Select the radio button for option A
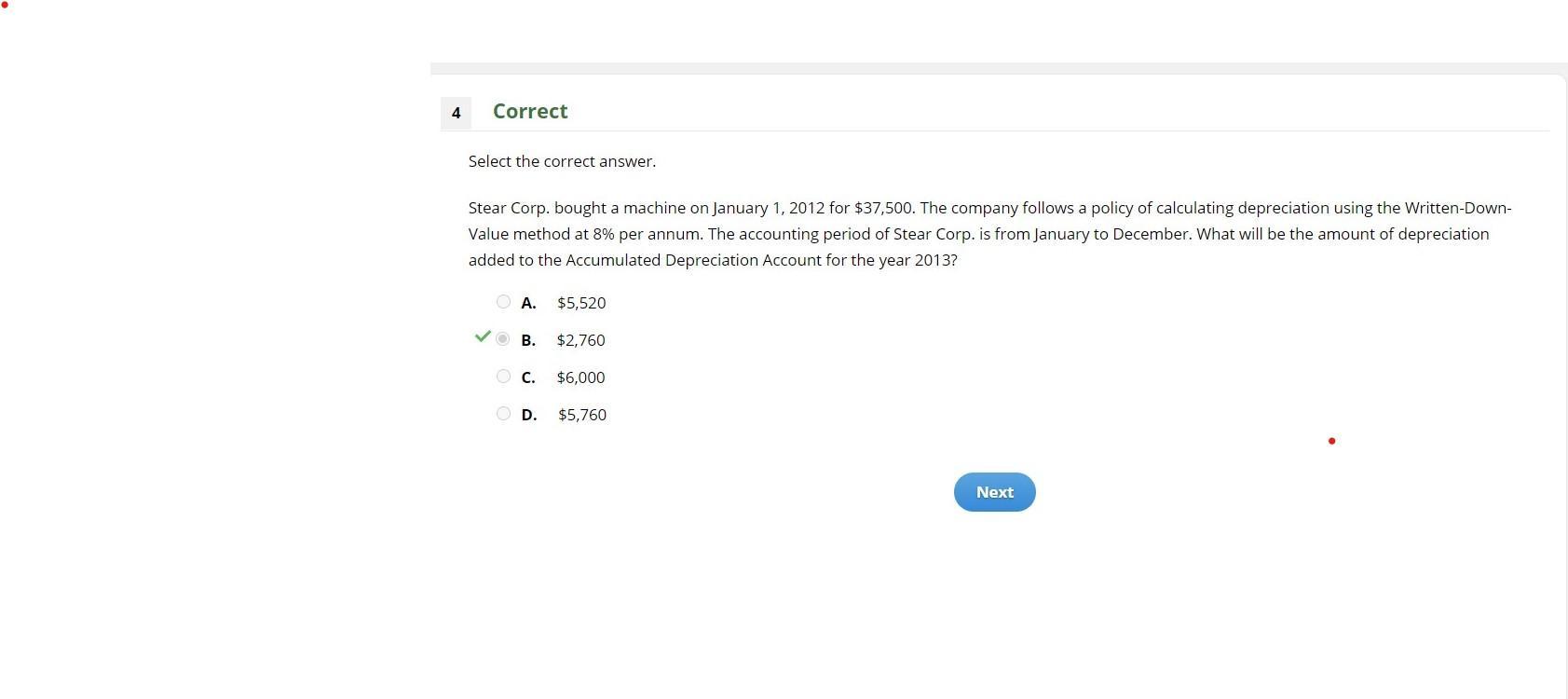Viewport: 1568px width, 699px height. (503, 302)
